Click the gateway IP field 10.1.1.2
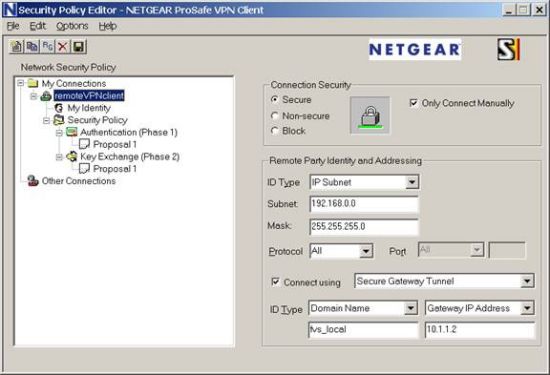 [480, 330]
